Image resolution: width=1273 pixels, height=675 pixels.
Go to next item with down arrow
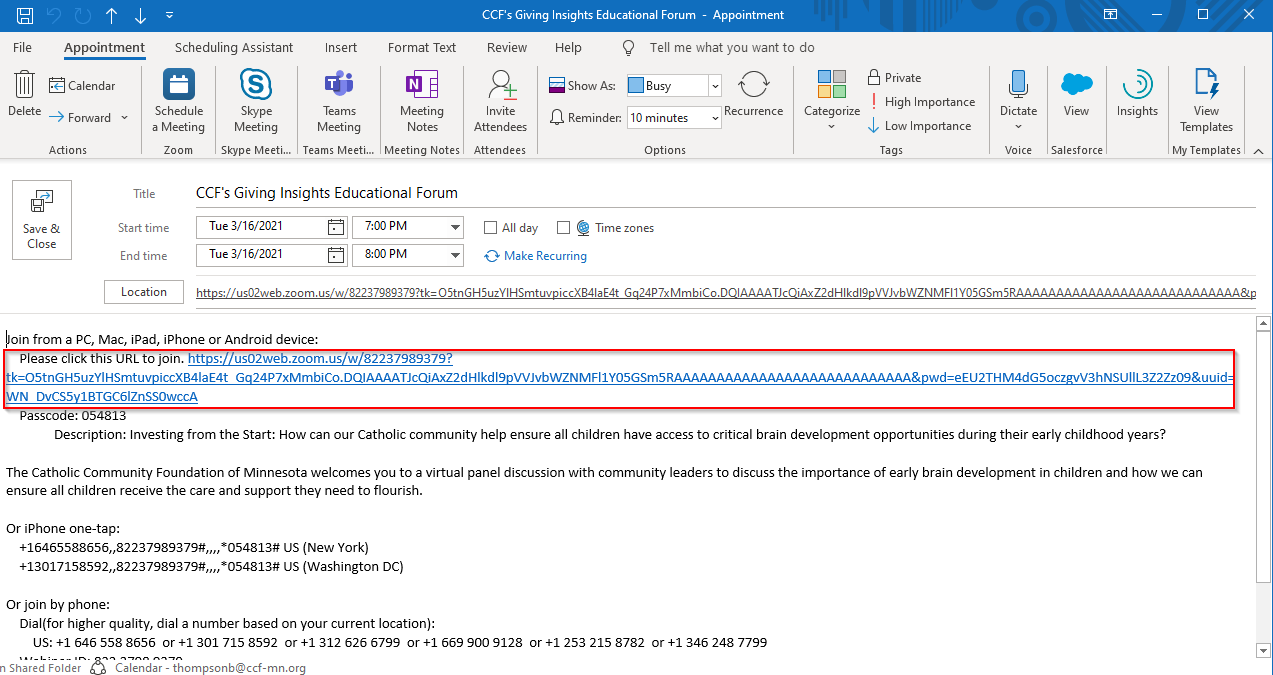140,15
